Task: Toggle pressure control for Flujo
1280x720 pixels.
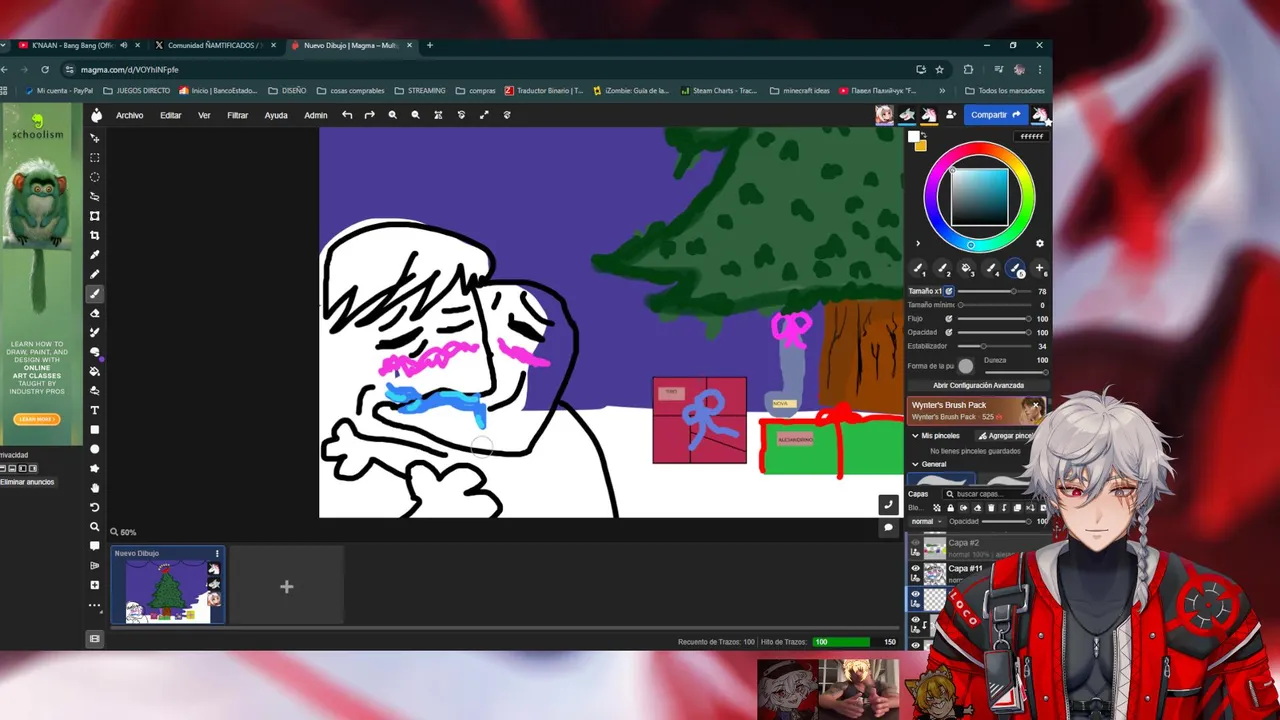Action: click(x=949, y=319)
